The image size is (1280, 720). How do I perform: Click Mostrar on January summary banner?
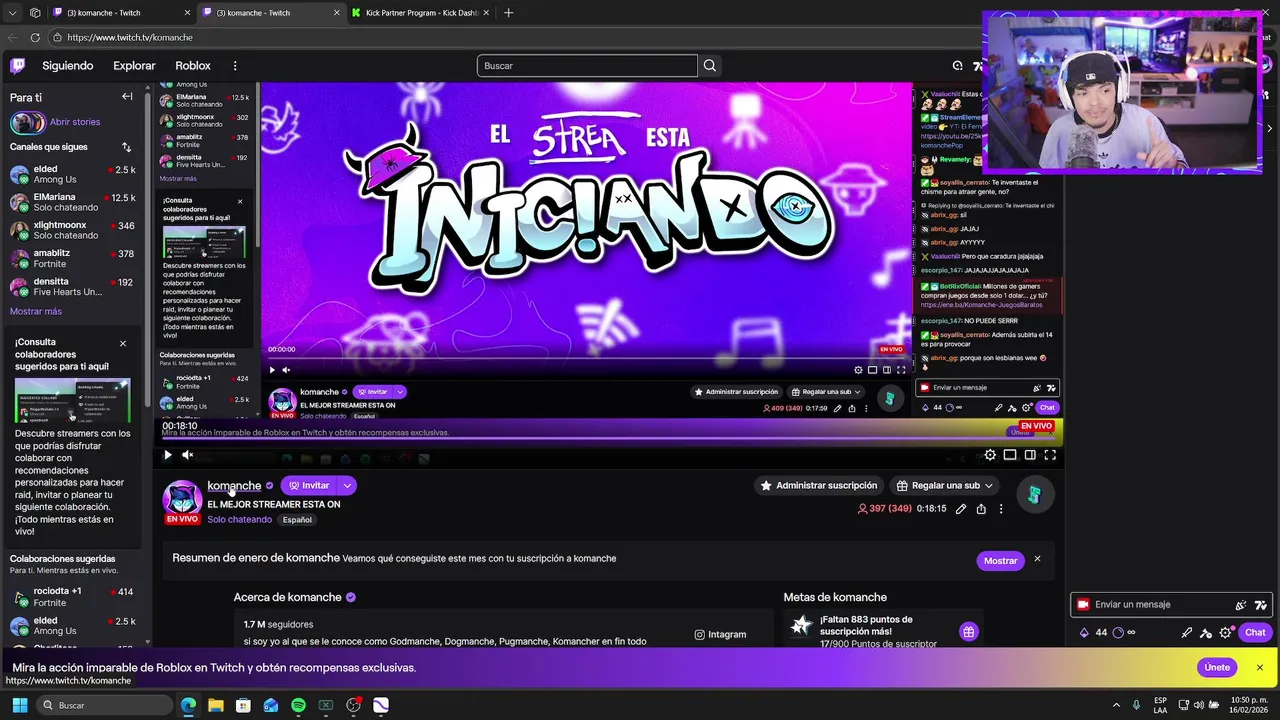pos(1000,561)
